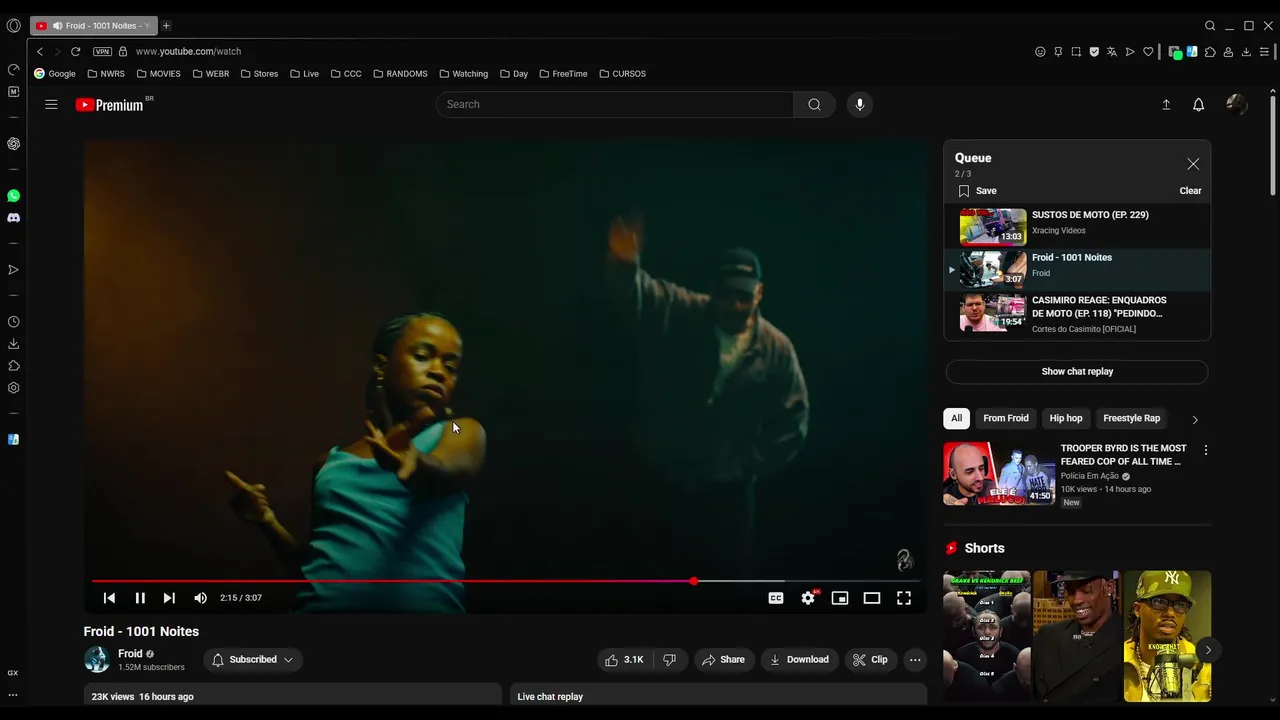Share the video
The image size is (1280, 720).
point(723,660)
